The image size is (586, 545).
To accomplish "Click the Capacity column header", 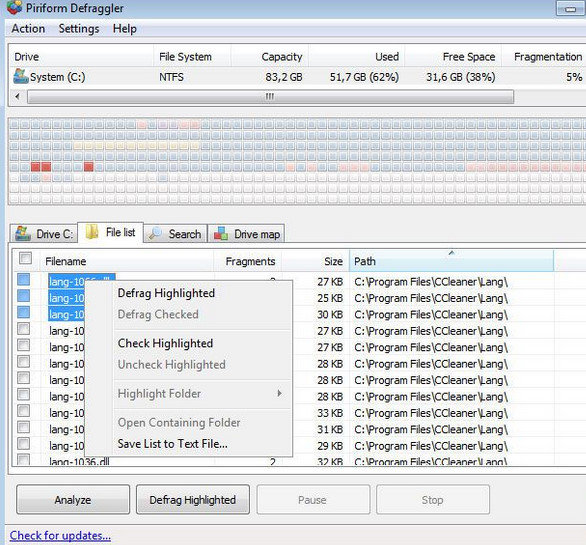I will tap(269, 57).
